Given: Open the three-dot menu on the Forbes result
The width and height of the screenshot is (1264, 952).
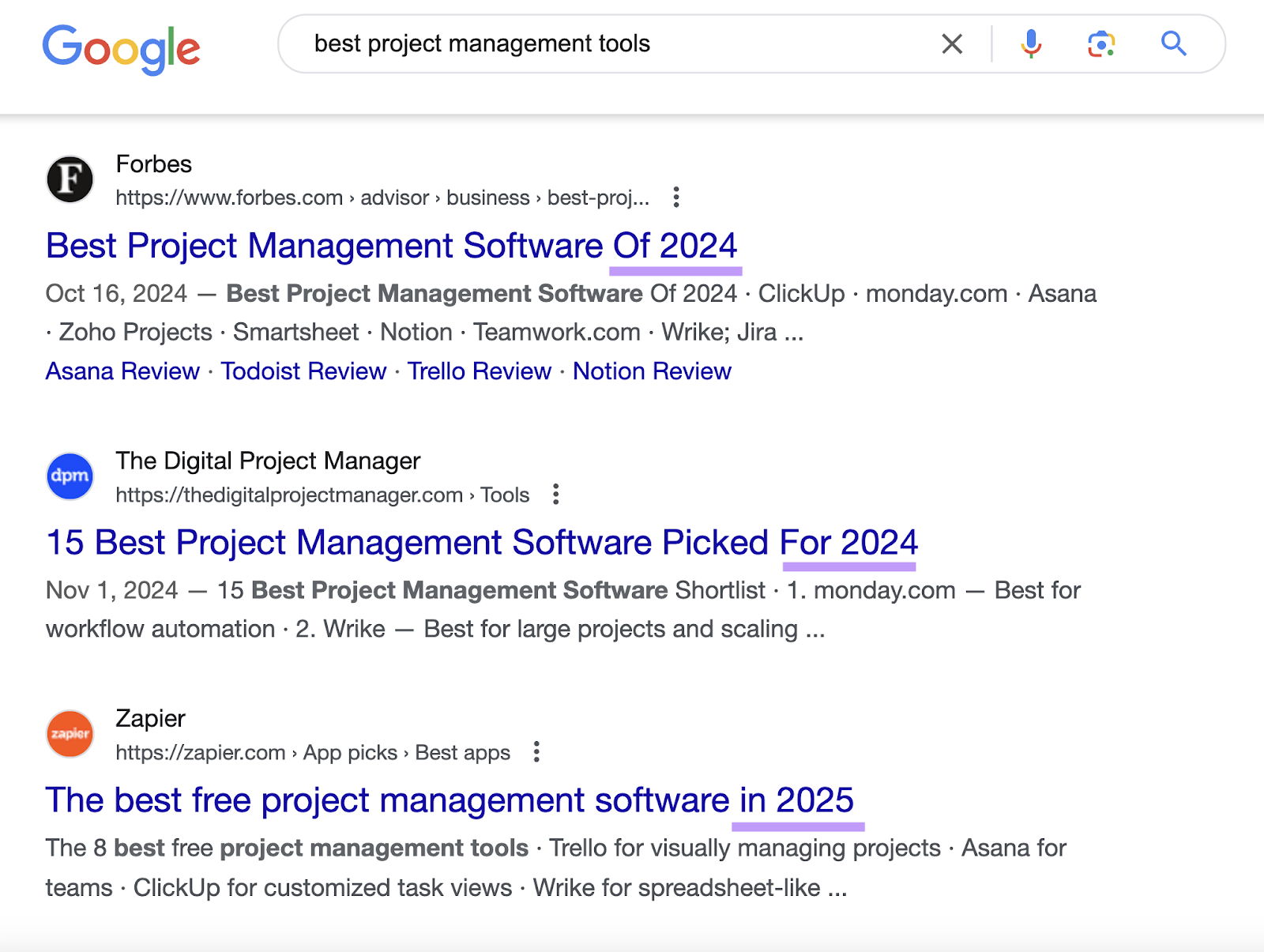Looking at the screenshot, I should click(x=678, y=198).
